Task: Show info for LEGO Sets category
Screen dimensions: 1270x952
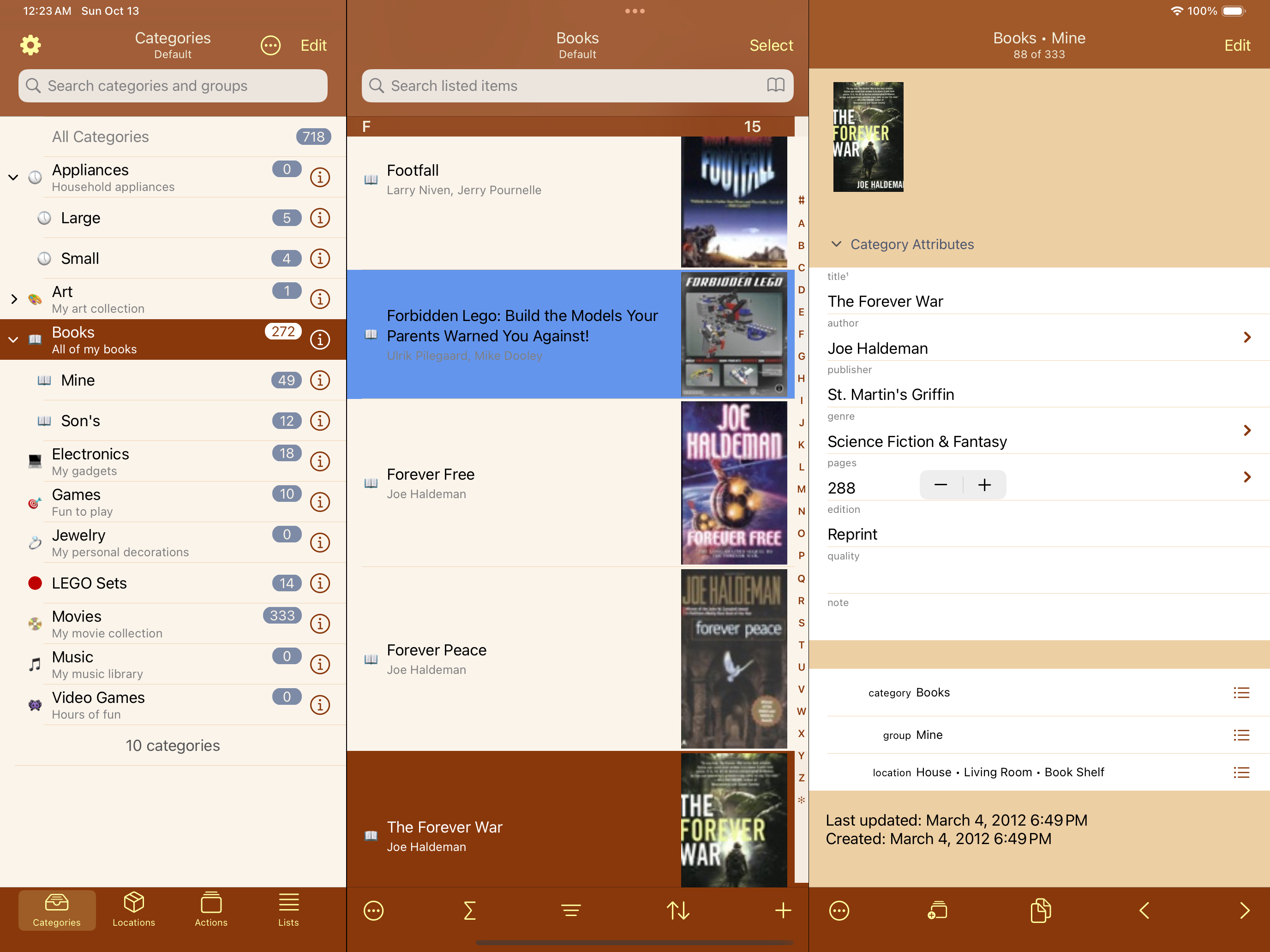Action: click(x=320, y=583)
